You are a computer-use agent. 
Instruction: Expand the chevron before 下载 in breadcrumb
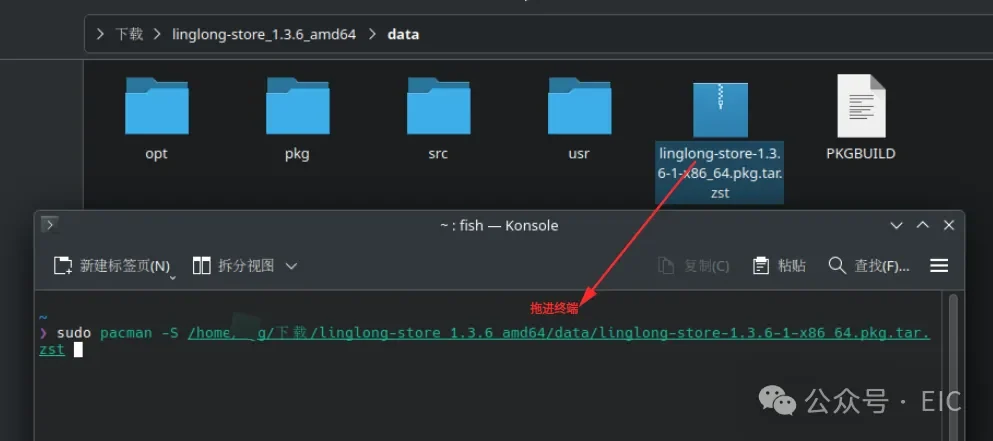(100, 34)
